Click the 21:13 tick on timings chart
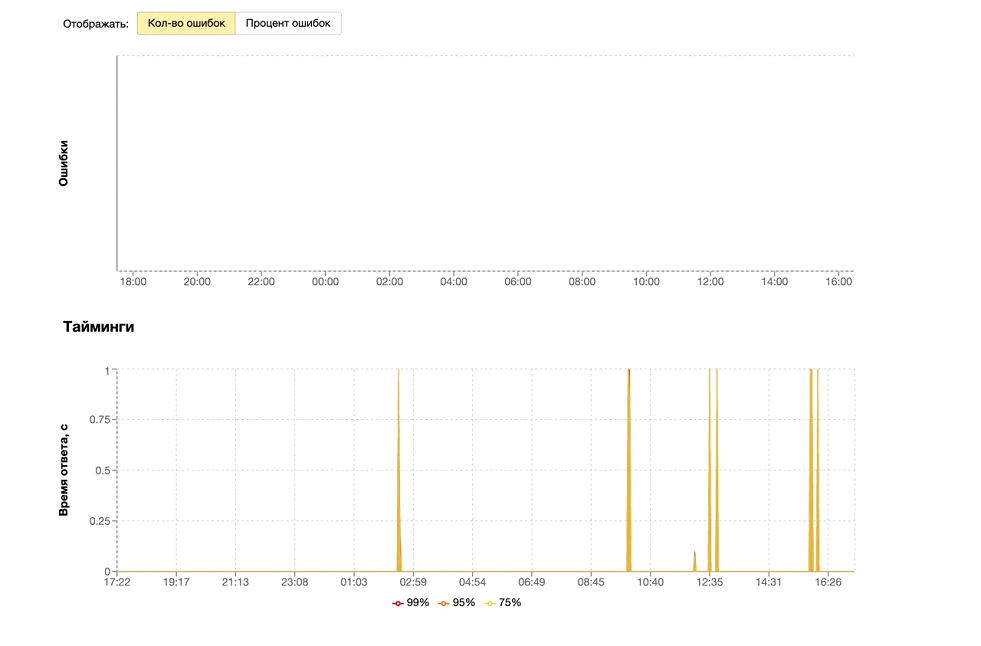981x646 pixels. [235, 582]
